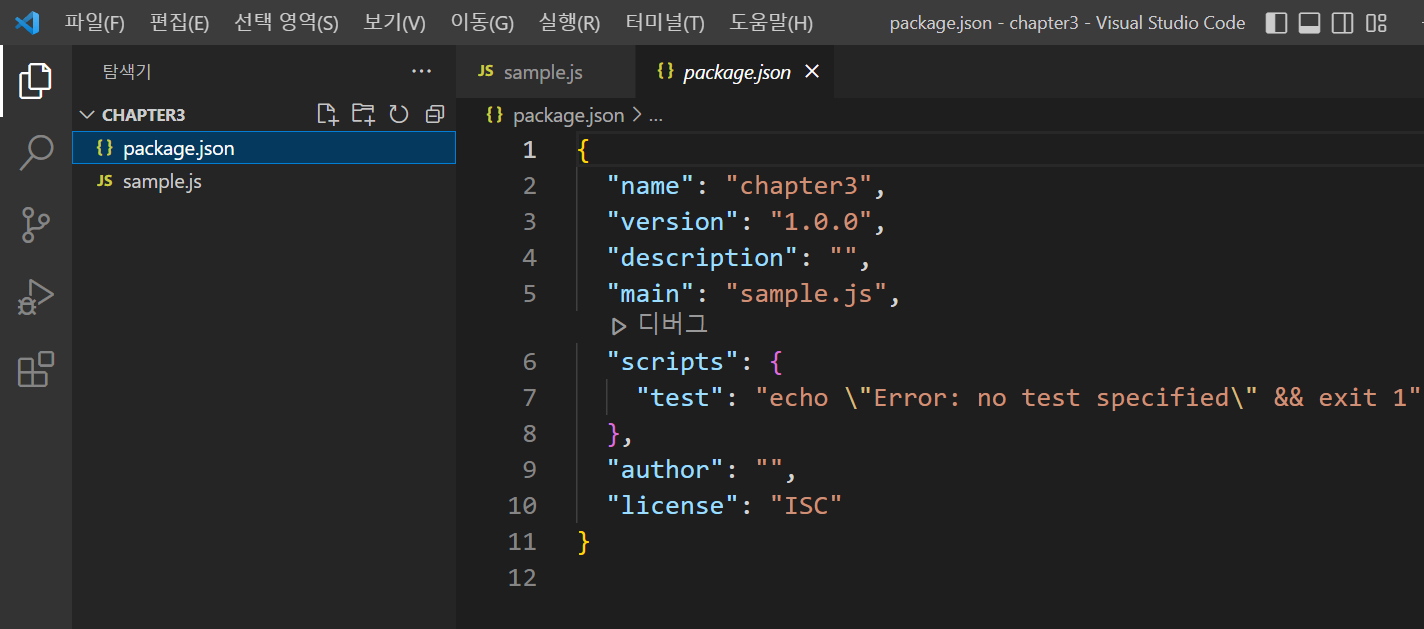The image size is (1424, 629).
Task: Open the Source Control view
Action: click(x=35, y=225)
